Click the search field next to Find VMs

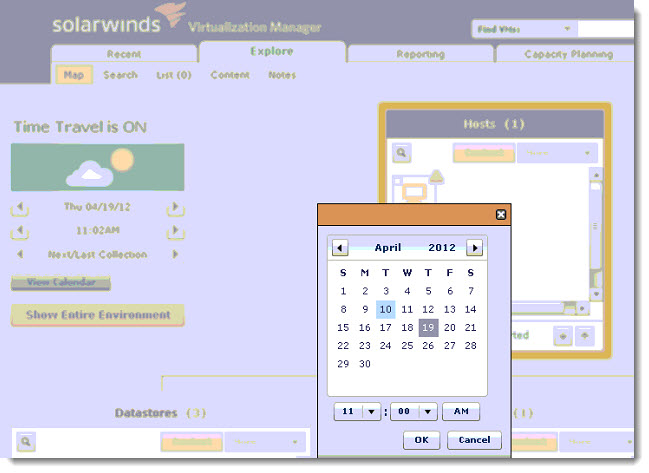606,29
